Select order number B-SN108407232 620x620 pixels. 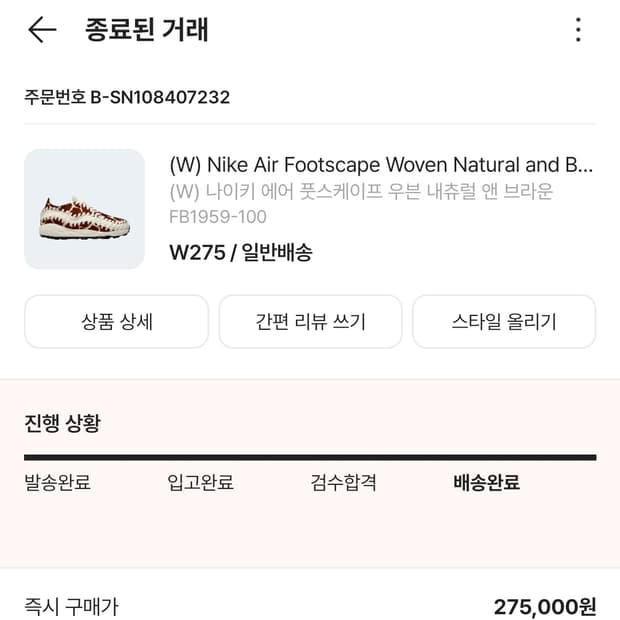[x=127, y=97]
